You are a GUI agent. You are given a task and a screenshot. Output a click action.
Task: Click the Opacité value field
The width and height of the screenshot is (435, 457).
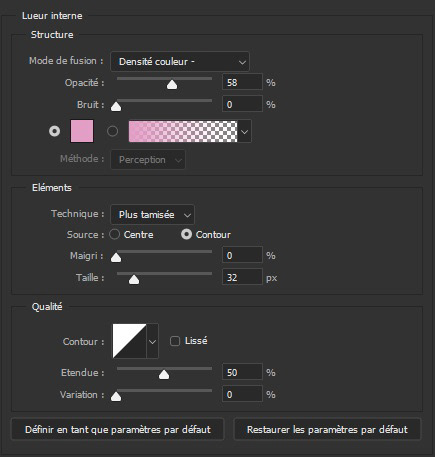[x=242, y=82]
